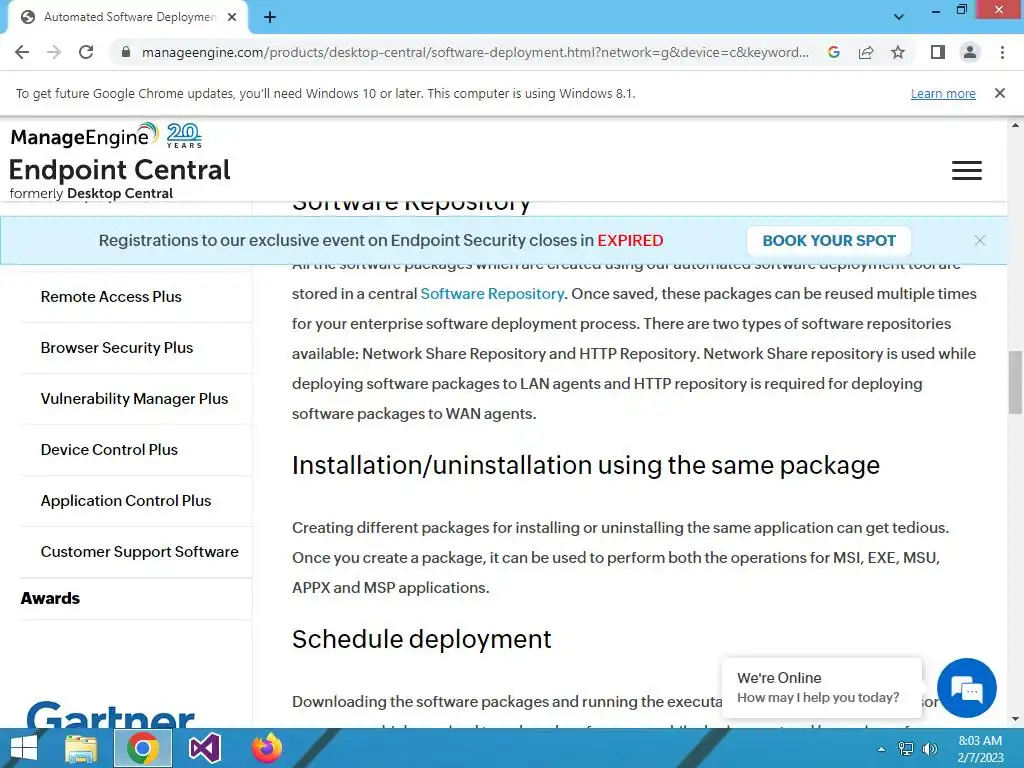The height and width of the screenshot is (768, 1024).
Task: Click the address bar URL
Action: [x=475, y=52]
